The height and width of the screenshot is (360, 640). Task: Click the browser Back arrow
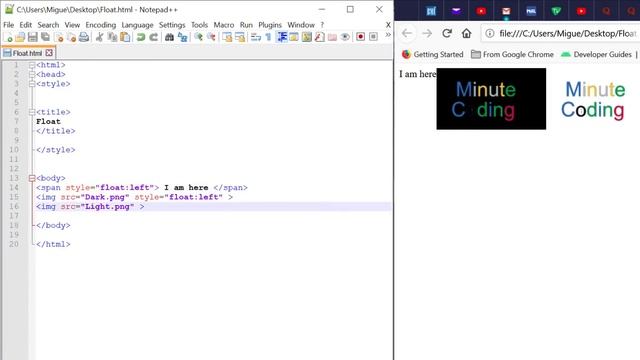coord(407,33)
